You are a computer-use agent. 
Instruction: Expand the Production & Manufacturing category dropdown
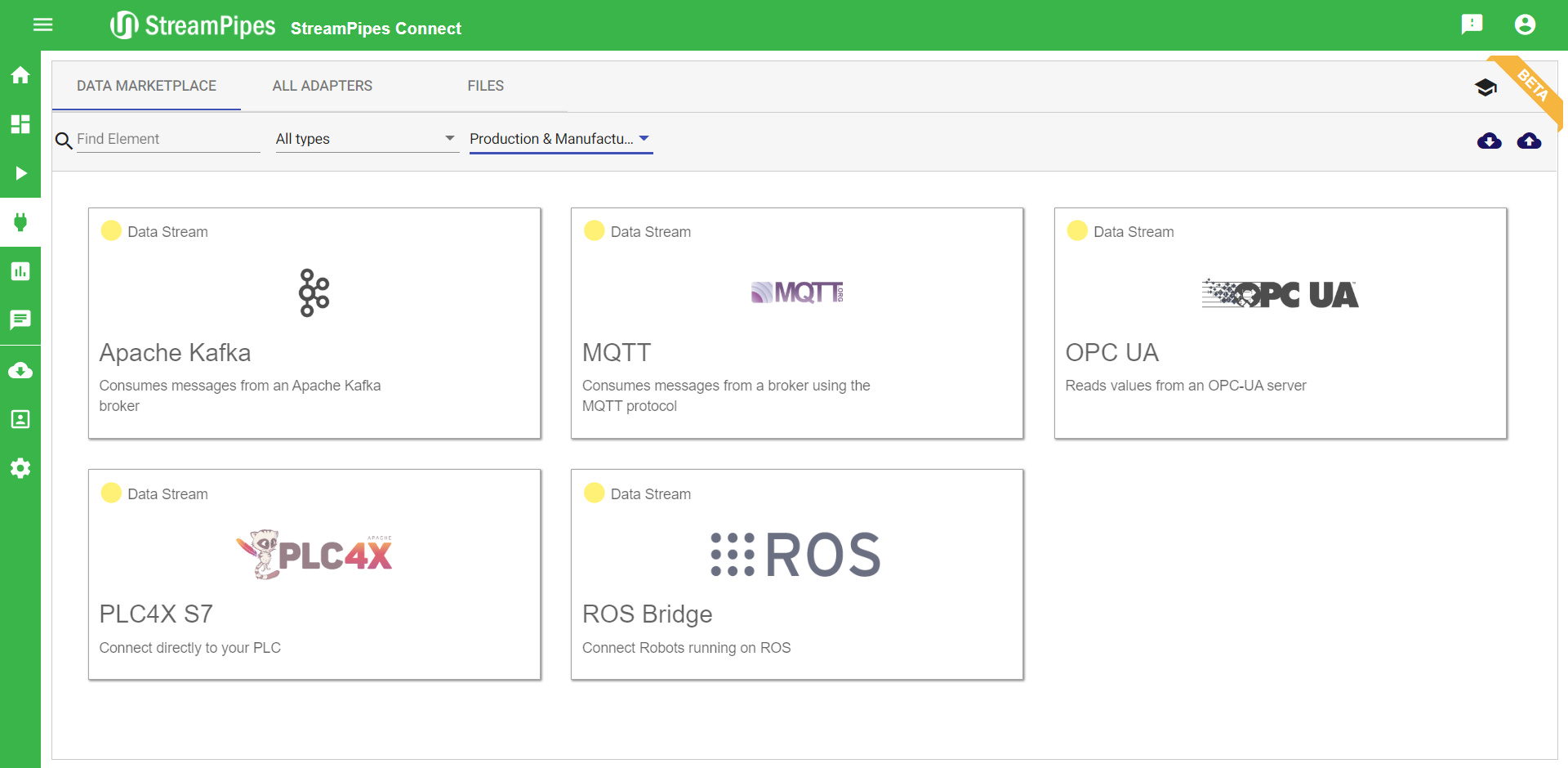(560, 139)
